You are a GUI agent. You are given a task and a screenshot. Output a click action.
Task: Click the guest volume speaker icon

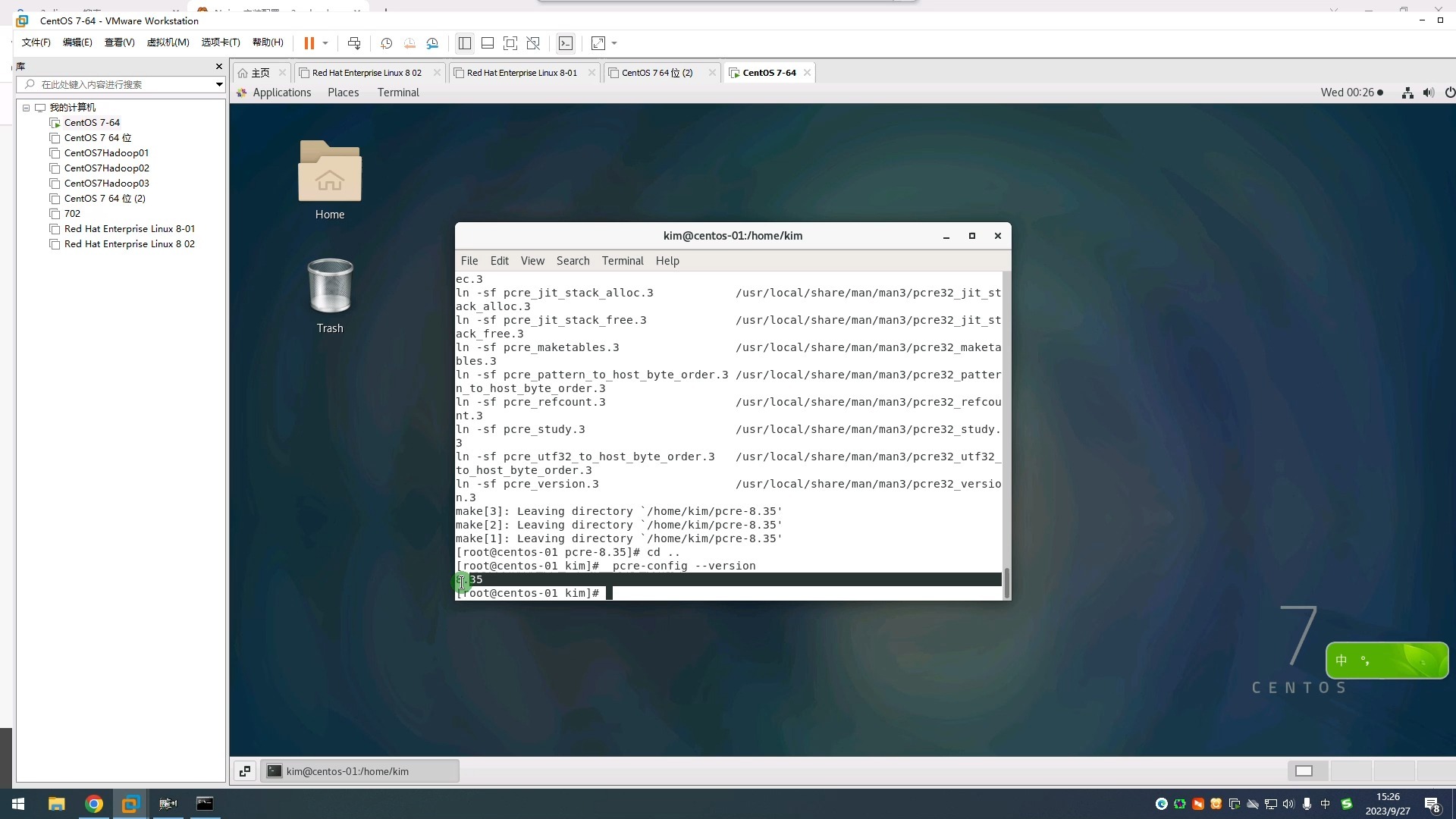tap(1429, 93)
